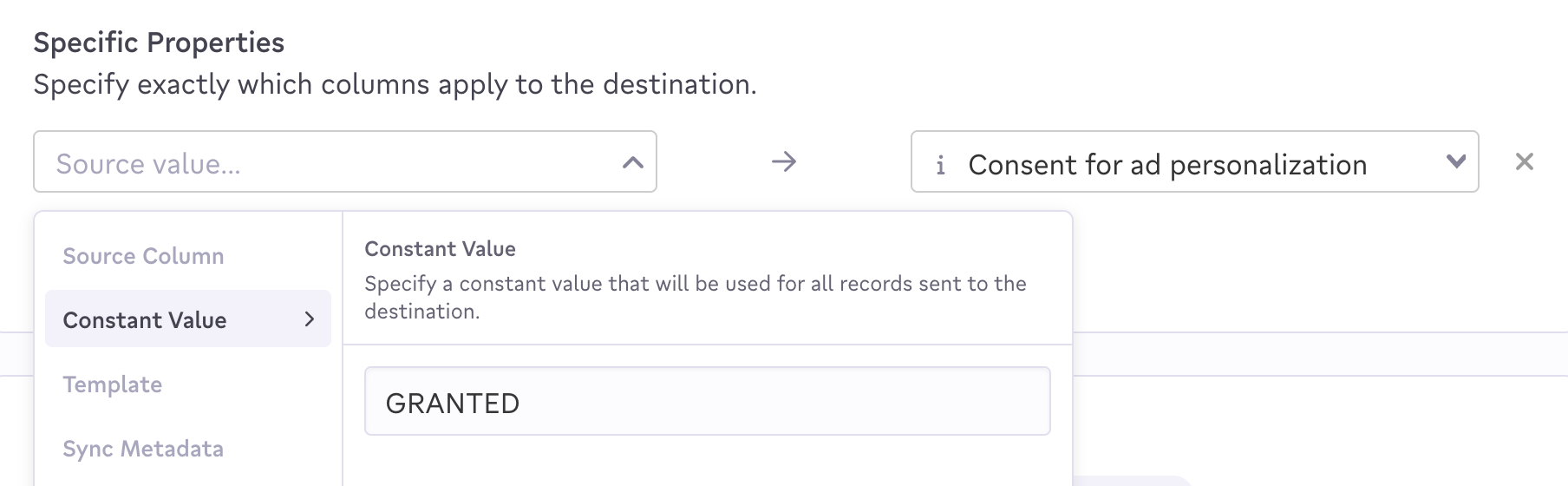Screen dimensions: 1568x486
Task: Click the Specific Properties heading
Action: tap(159, 43)
